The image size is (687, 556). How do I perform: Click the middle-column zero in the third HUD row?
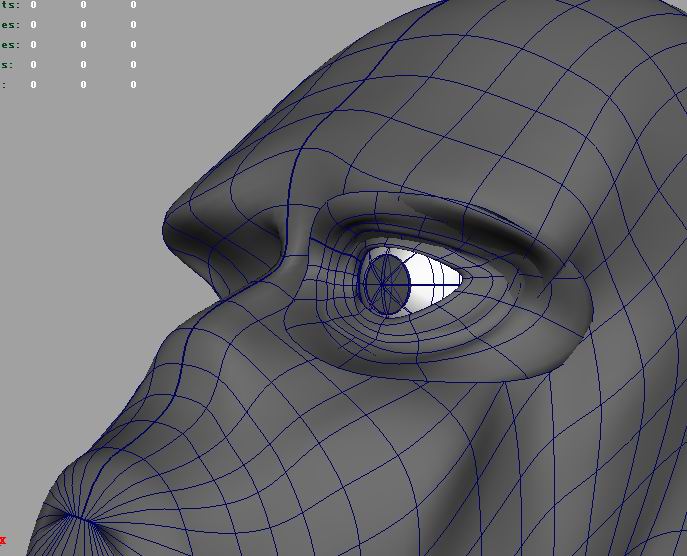[x=83, y=45]
